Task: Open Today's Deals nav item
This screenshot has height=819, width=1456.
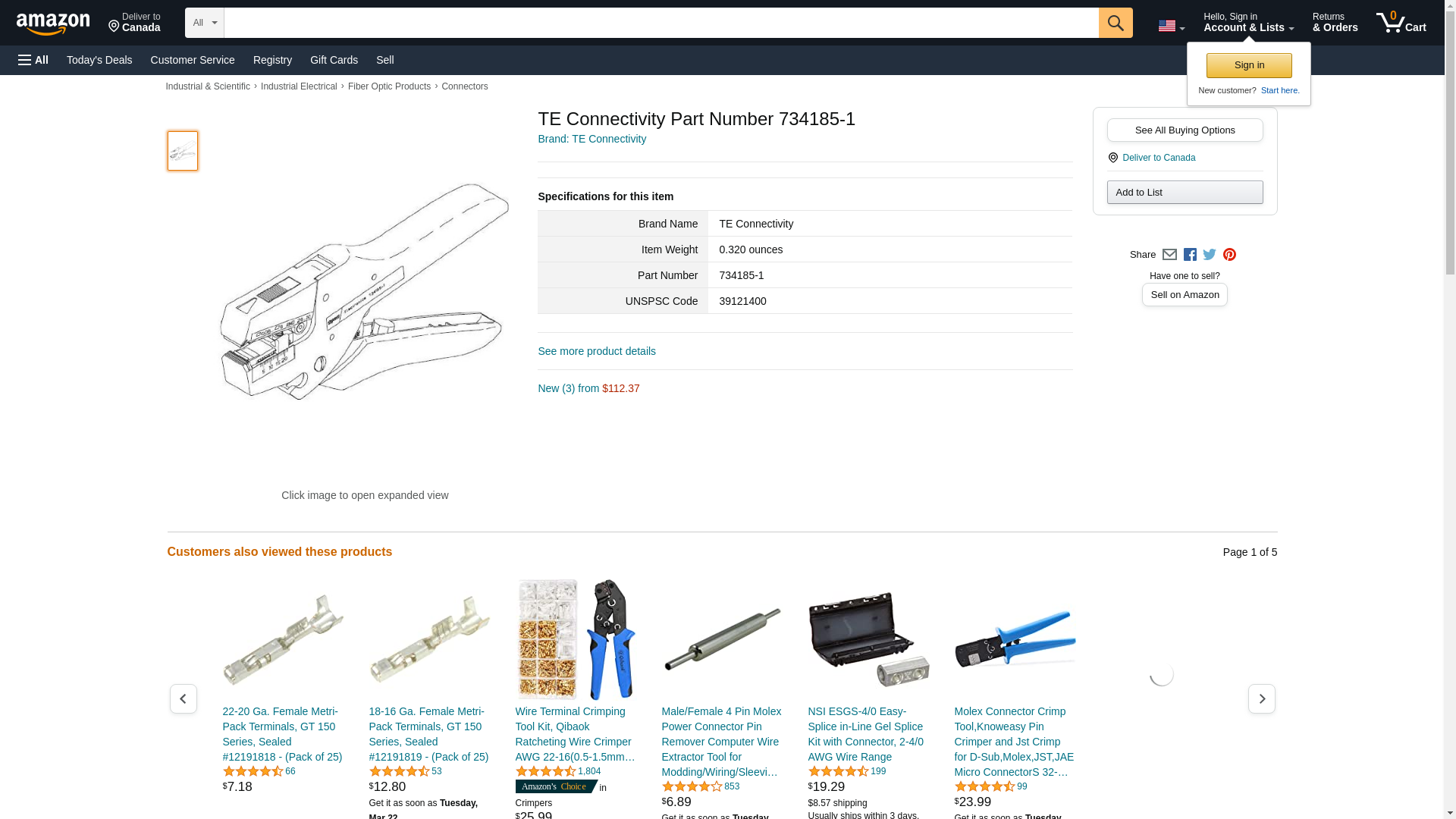Action: [99, 60]
